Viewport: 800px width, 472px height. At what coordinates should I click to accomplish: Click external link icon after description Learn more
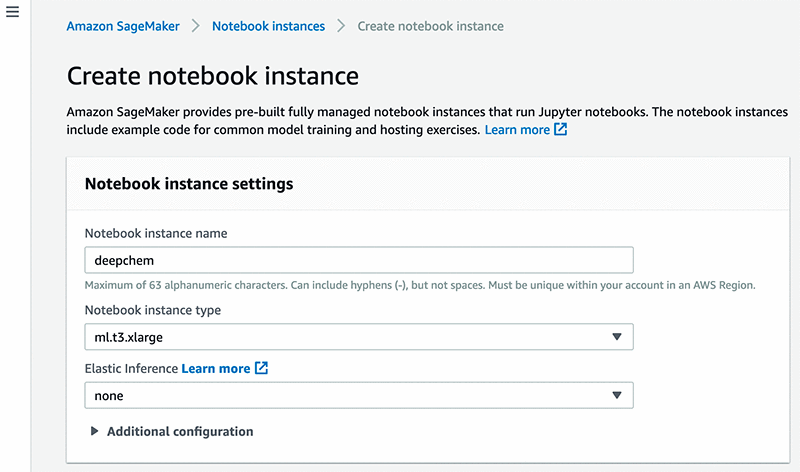pyautogui.click(x=561, y=130)
